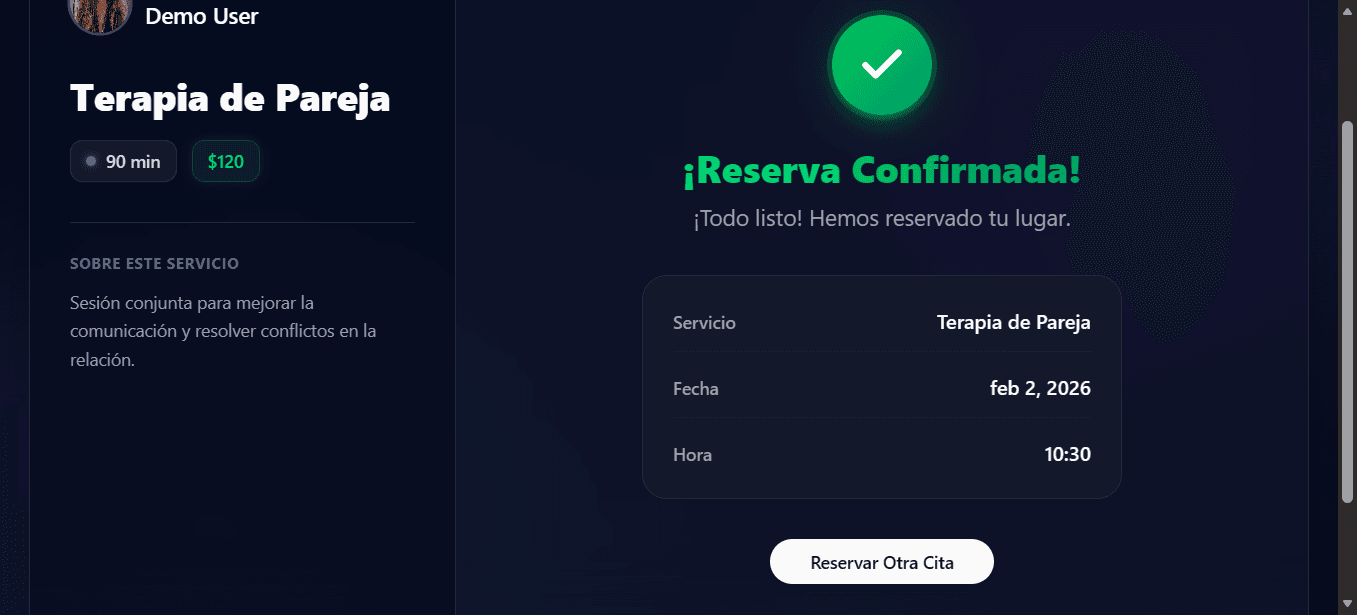Click the Hora label in summary card
Screen dimensions: 1357x615
pyautogui.click(x=692, y=455)
